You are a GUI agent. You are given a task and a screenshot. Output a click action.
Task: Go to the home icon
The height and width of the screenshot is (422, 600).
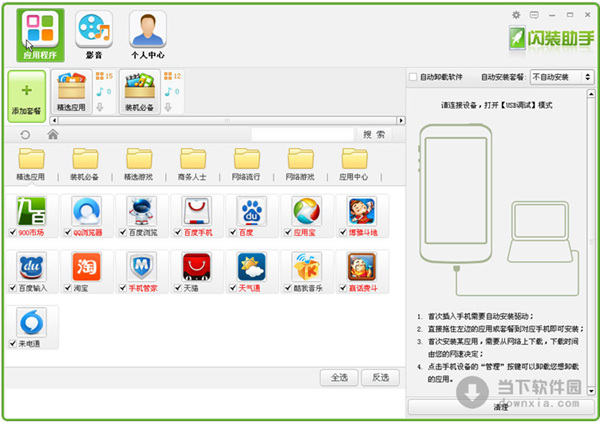[53, 134]
